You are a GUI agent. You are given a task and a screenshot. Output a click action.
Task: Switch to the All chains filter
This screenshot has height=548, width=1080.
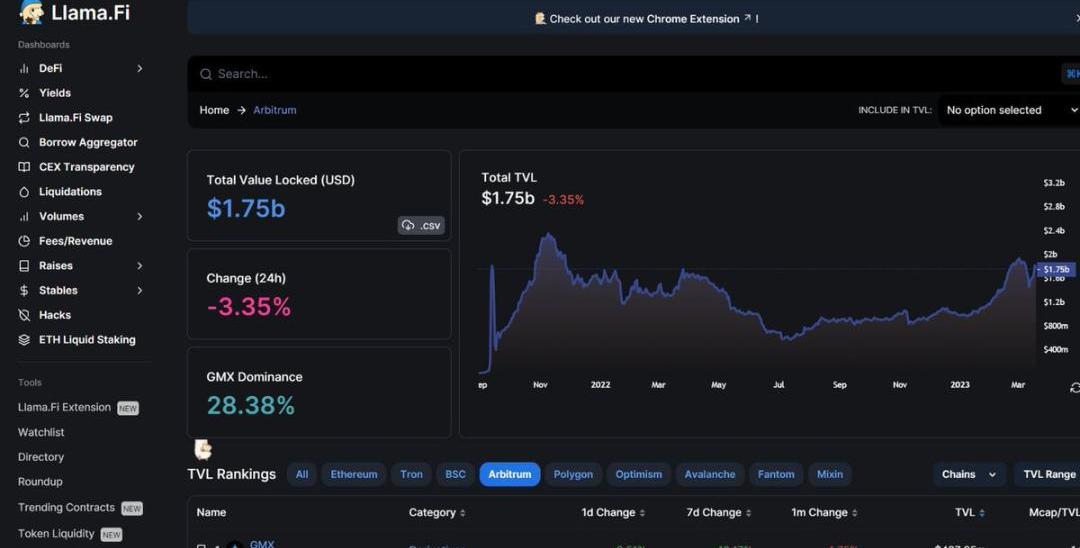[x=302, y=474]
